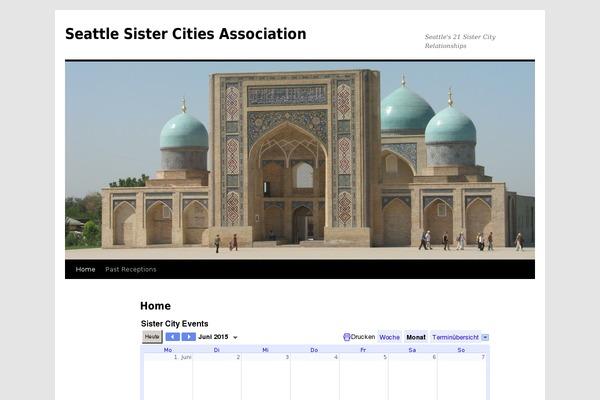Select the calendar cell for 1. Juni
This screenshot has width=600, height=400.
pos(168,377)
